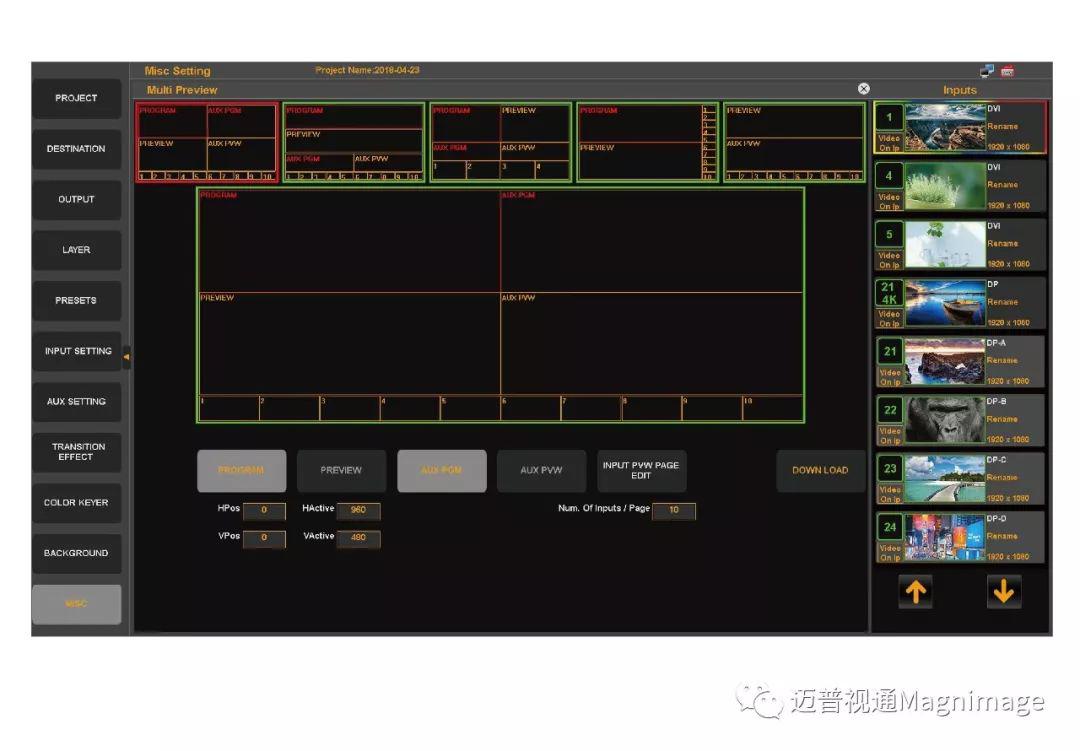
Task: Click the DOWN LOAD button
Action: [820, 471]
